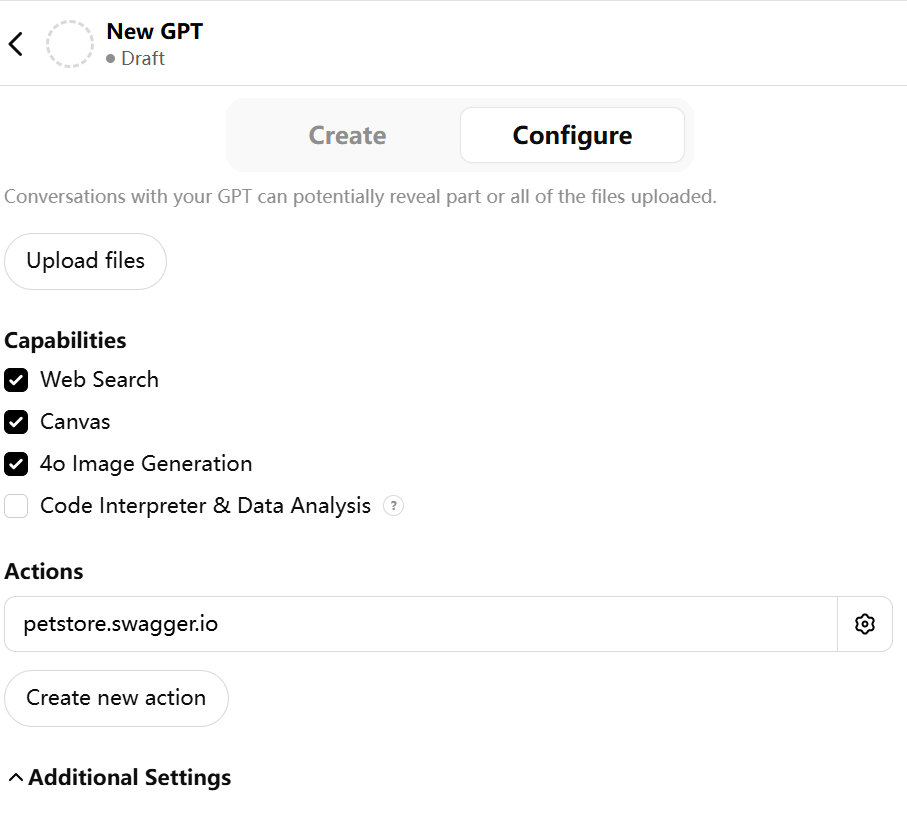907x820 pixels.
Task: Open settings gear for petstore.swagger.io action
Action: click(865, 625)
